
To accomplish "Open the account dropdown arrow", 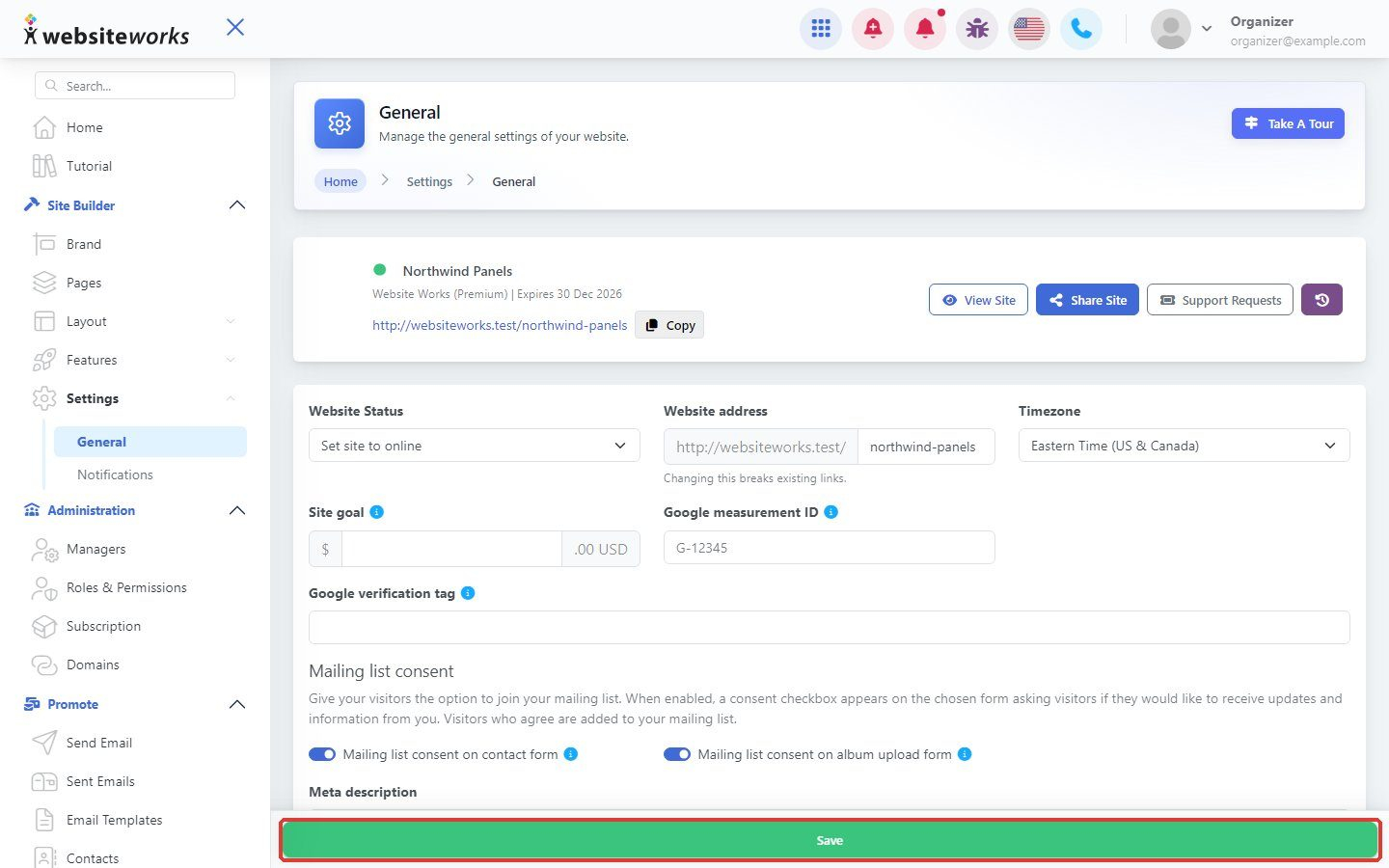I will [x=1207, y=29].
